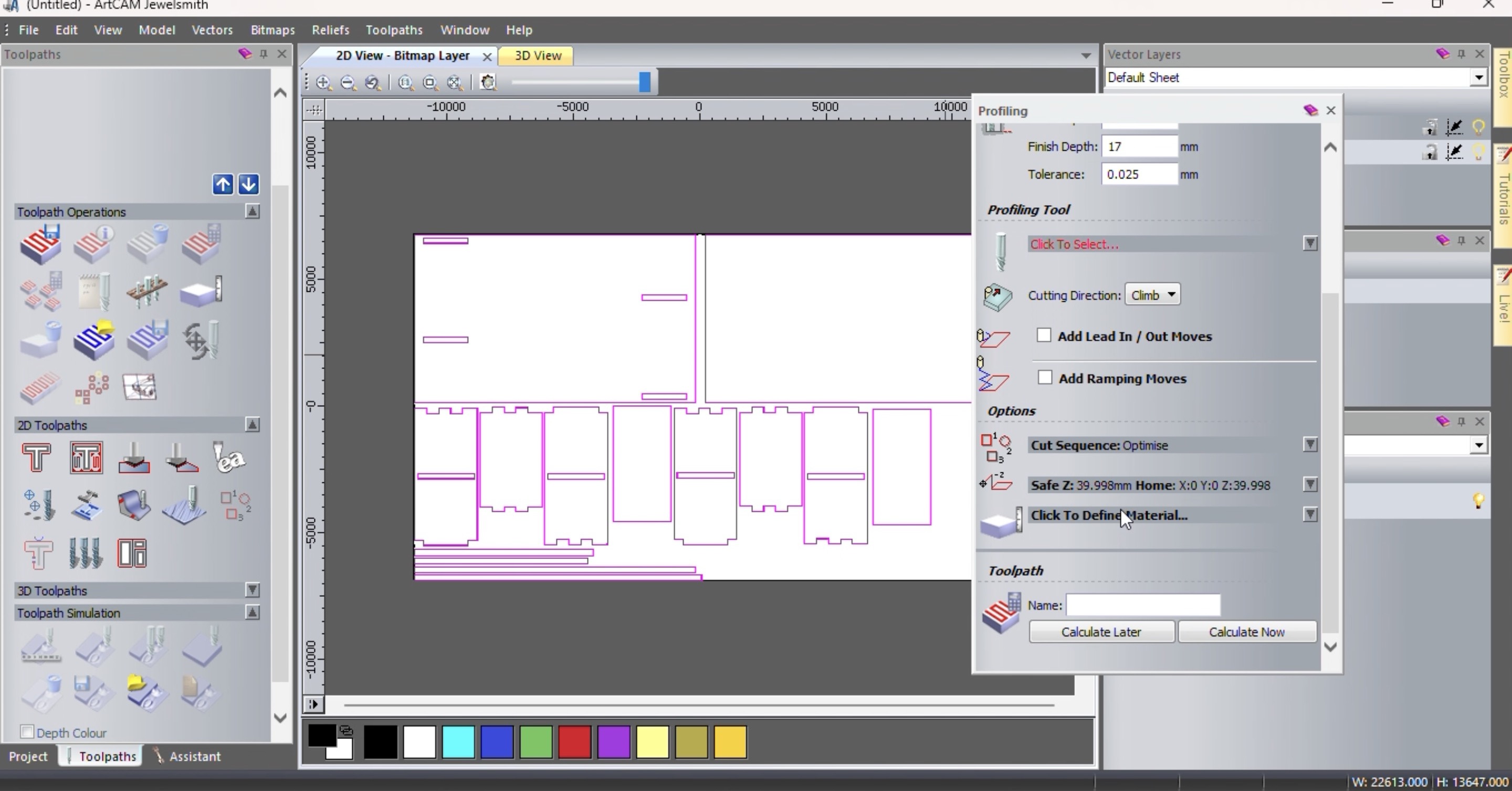This screenshot has width=1512, height=791.
Task: Click the Save Toolpaths icon
Action: click(40, 244)
